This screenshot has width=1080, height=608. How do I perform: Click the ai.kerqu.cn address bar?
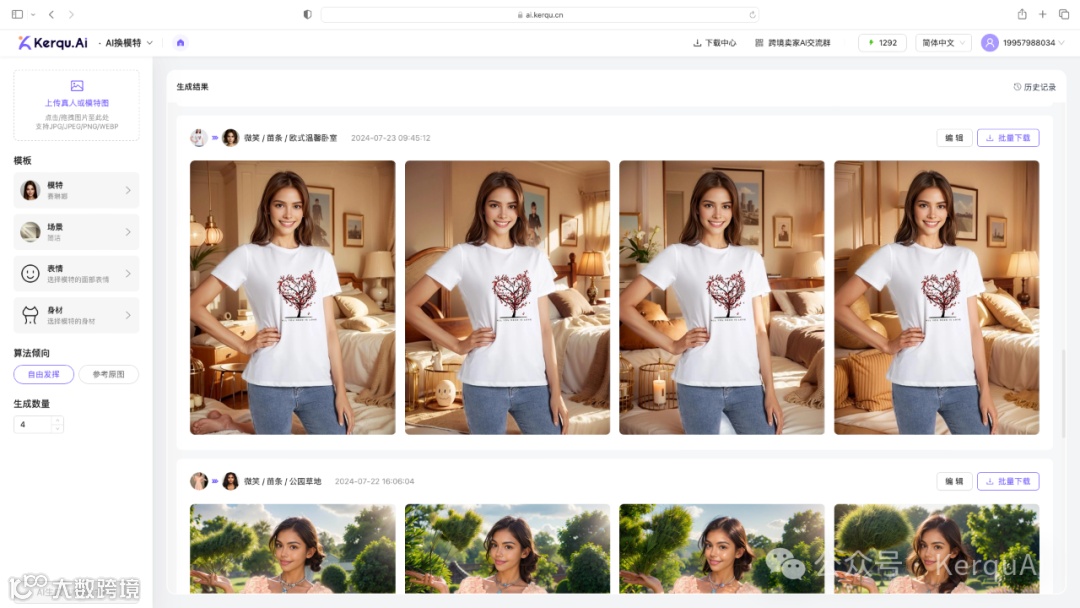click(x=540, y=14)
